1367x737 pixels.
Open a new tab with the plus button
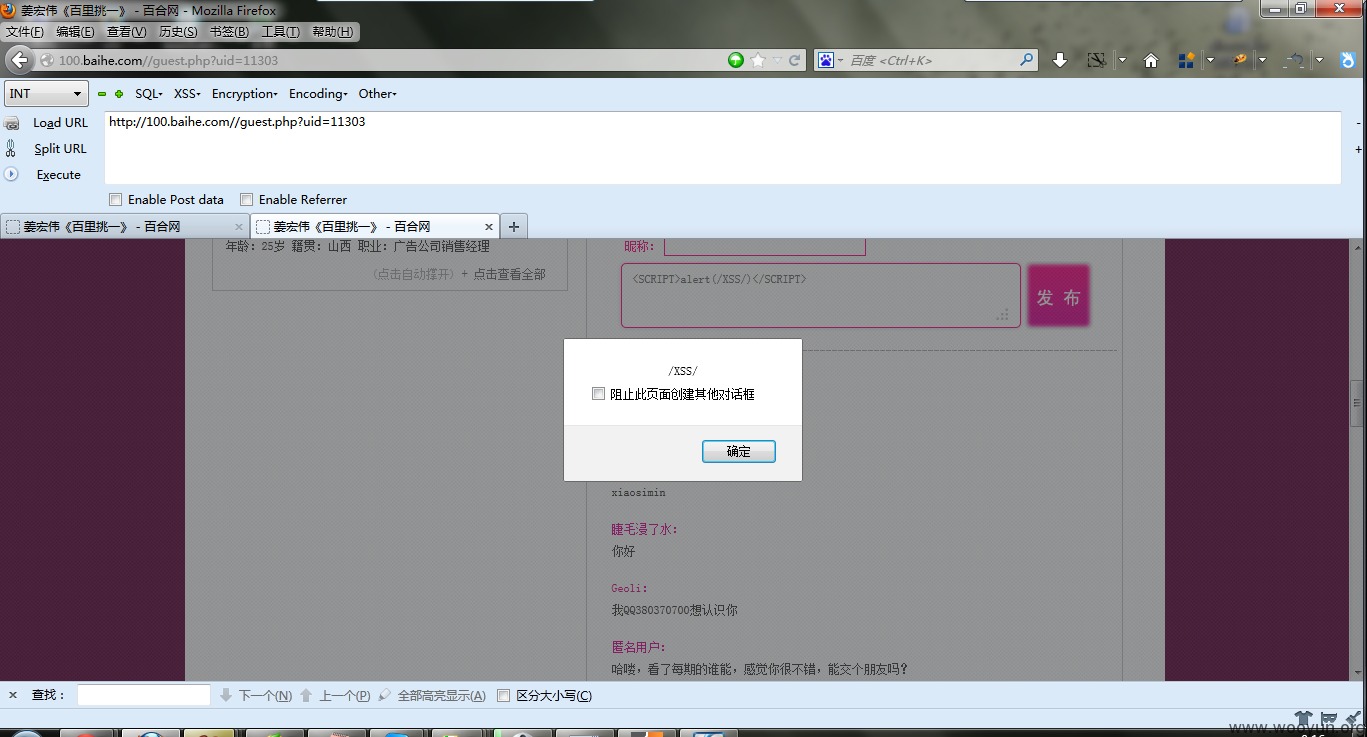[513, 227]
